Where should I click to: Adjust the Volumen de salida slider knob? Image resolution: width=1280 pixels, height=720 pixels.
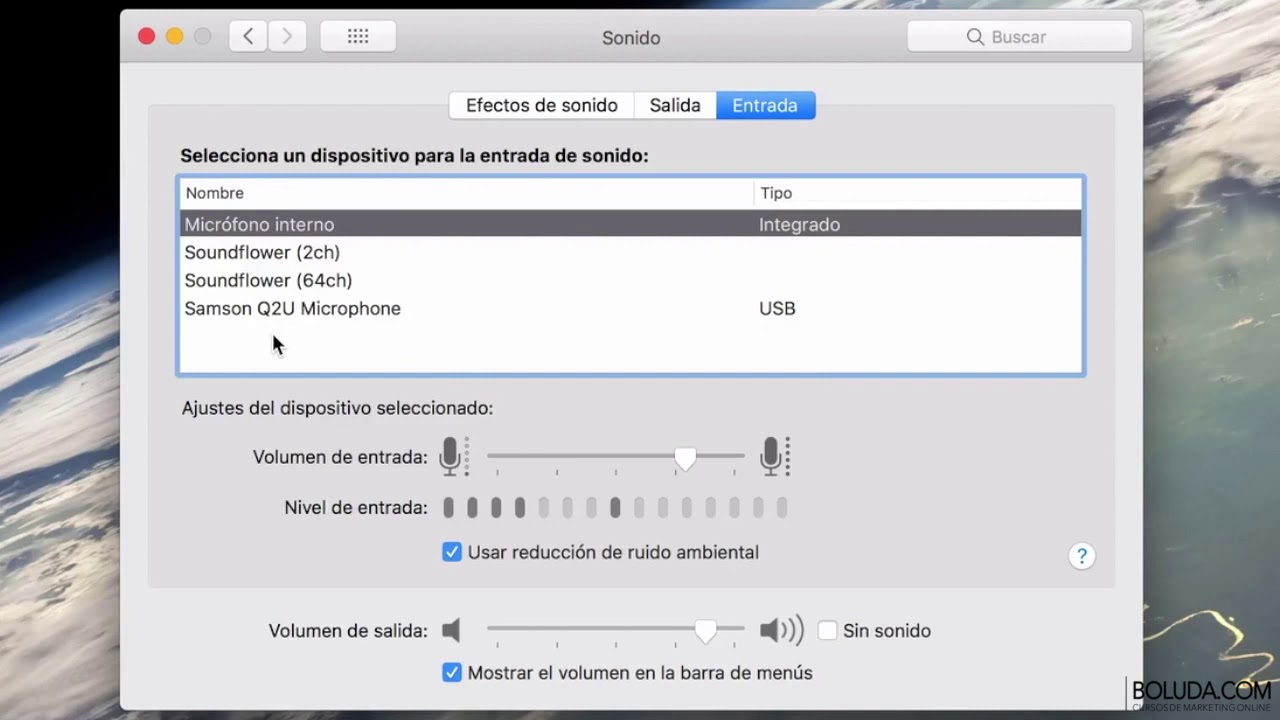[706, 631]
